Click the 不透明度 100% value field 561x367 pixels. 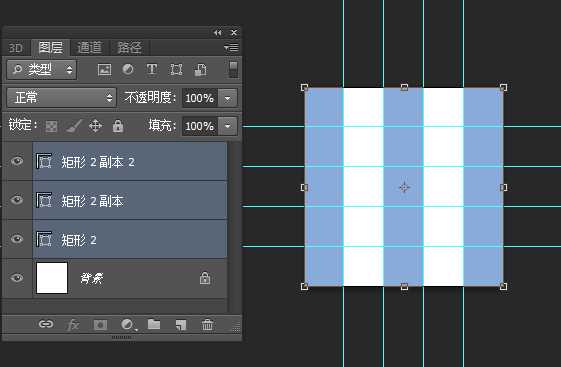200,98
